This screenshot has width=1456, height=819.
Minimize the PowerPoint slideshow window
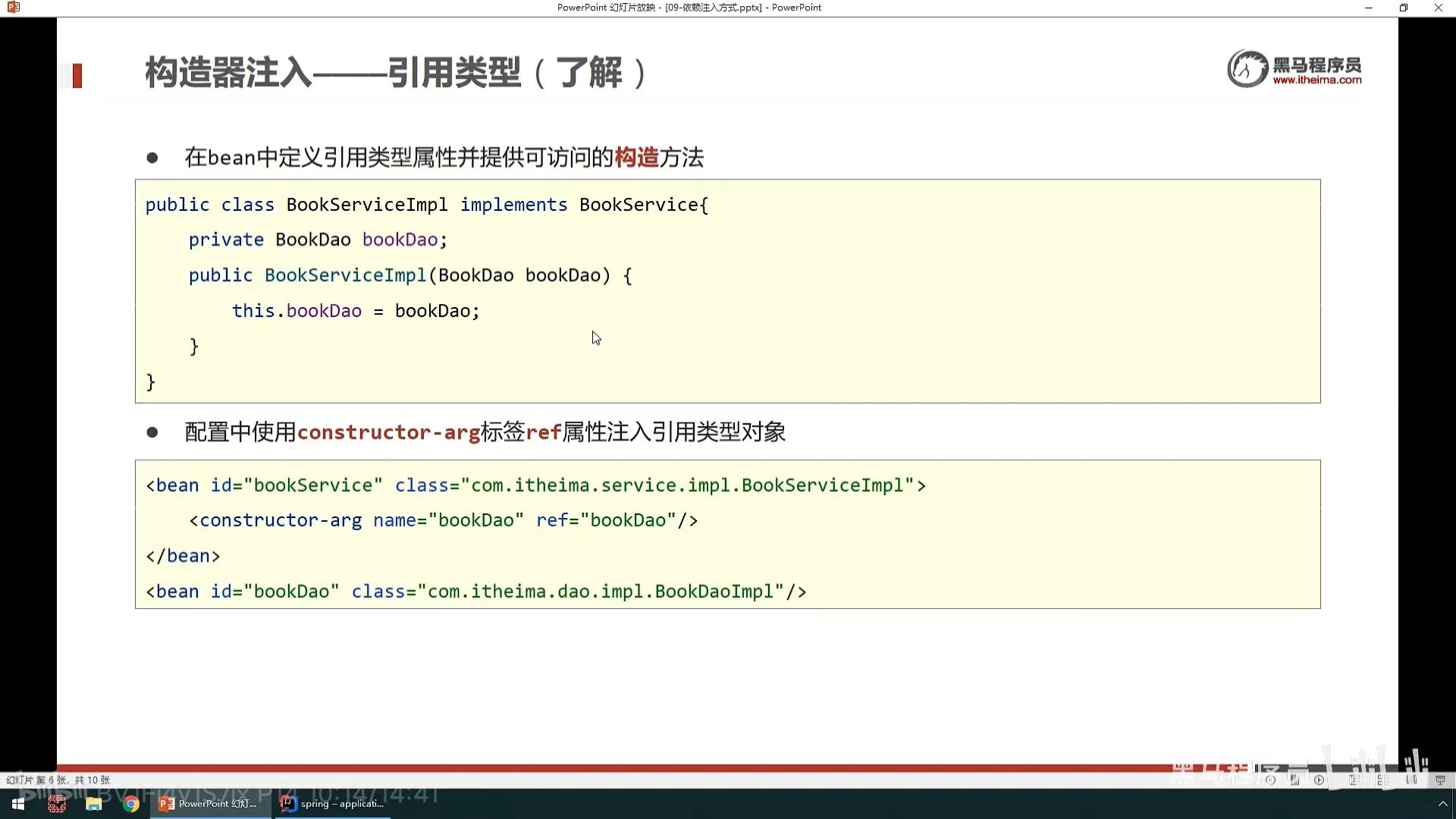1368,8
